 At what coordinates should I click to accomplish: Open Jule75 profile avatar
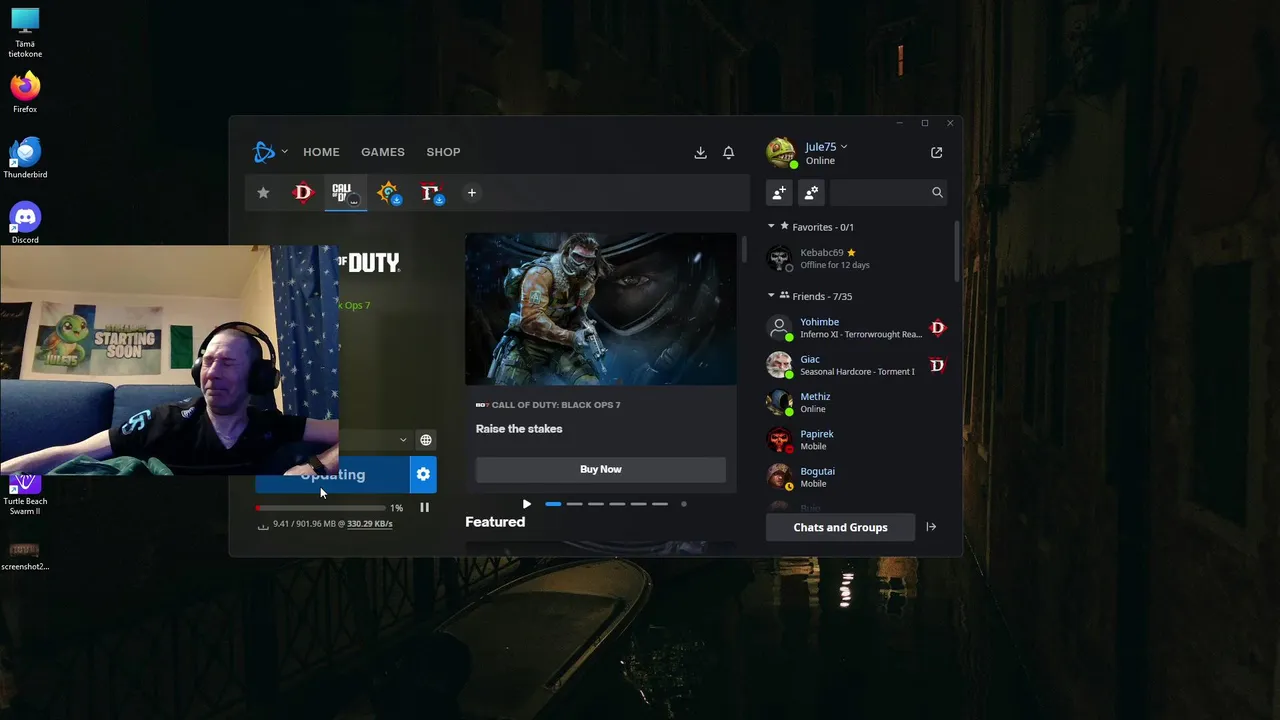781,153
